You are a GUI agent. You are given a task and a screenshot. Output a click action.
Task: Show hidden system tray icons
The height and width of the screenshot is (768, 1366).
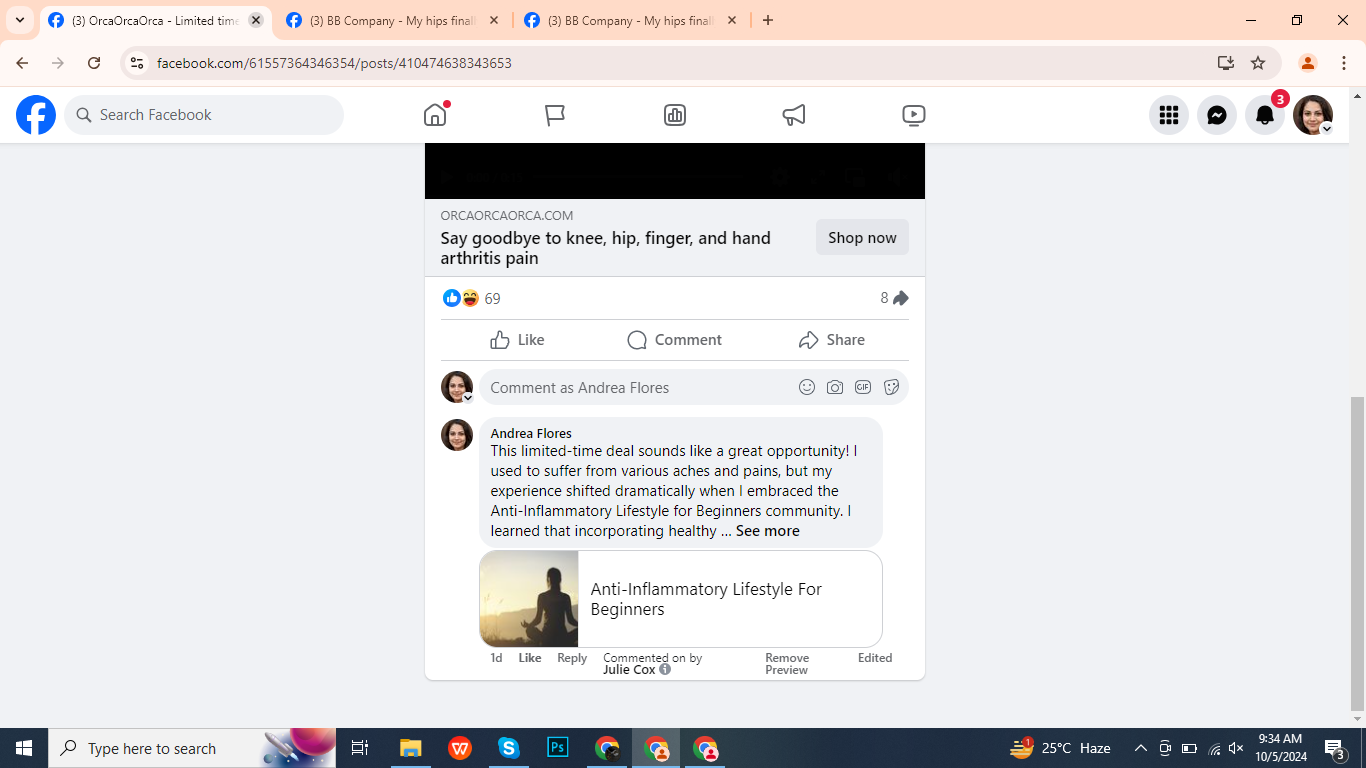[x=1140, y=748]
